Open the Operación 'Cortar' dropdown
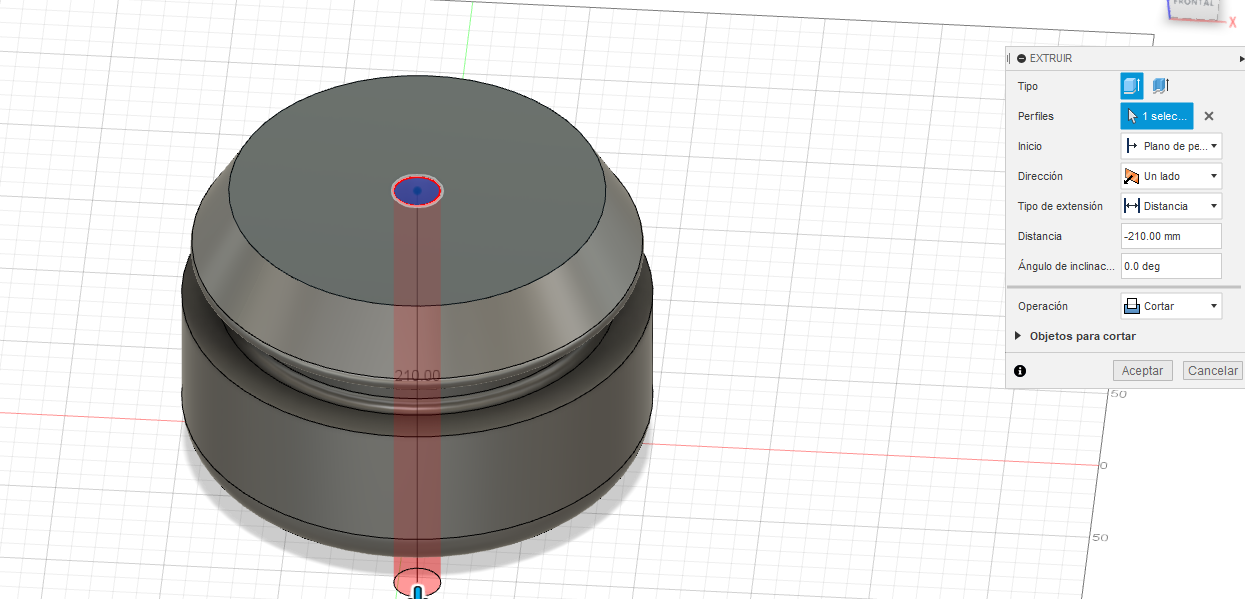Image resolution: width=1245 pixels, height=599 pixels. [x=1171, y=306]
